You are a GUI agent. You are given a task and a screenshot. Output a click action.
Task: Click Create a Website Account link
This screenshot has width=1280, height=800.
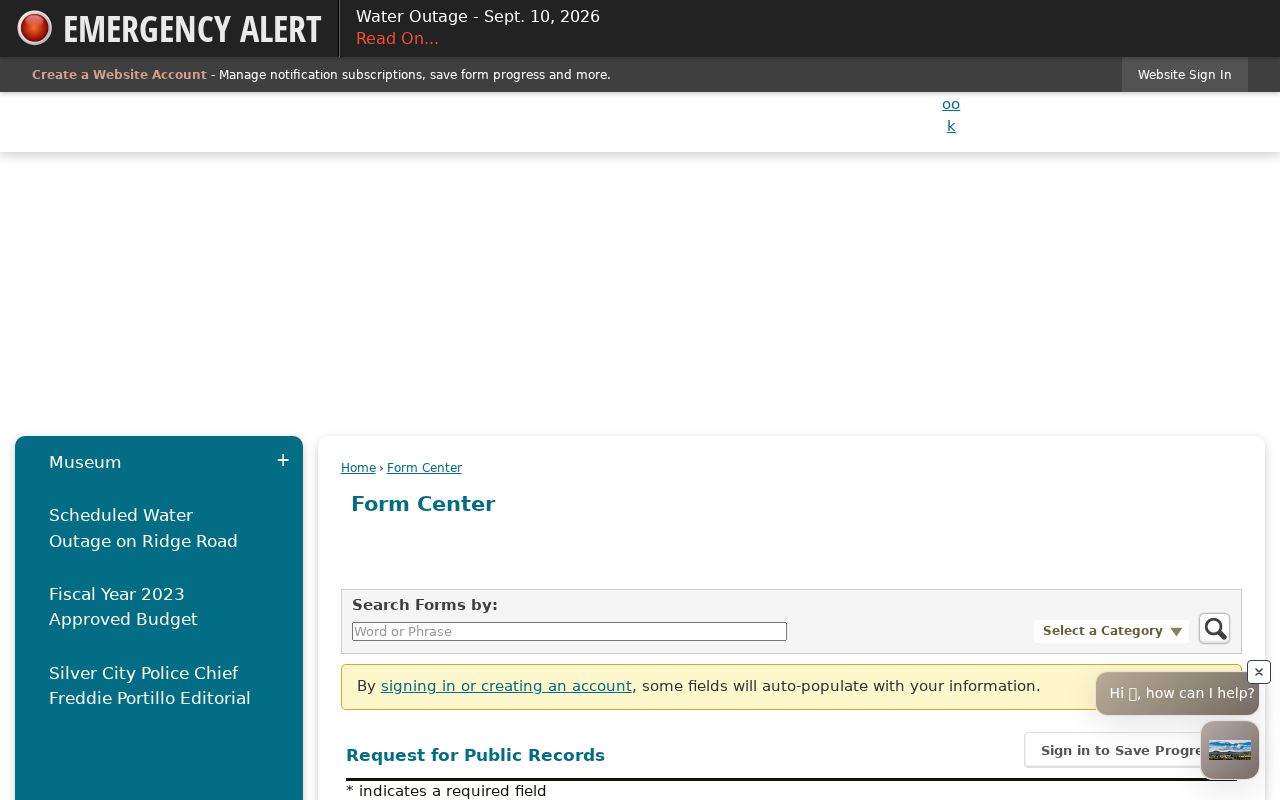click(x=119, y=75)
